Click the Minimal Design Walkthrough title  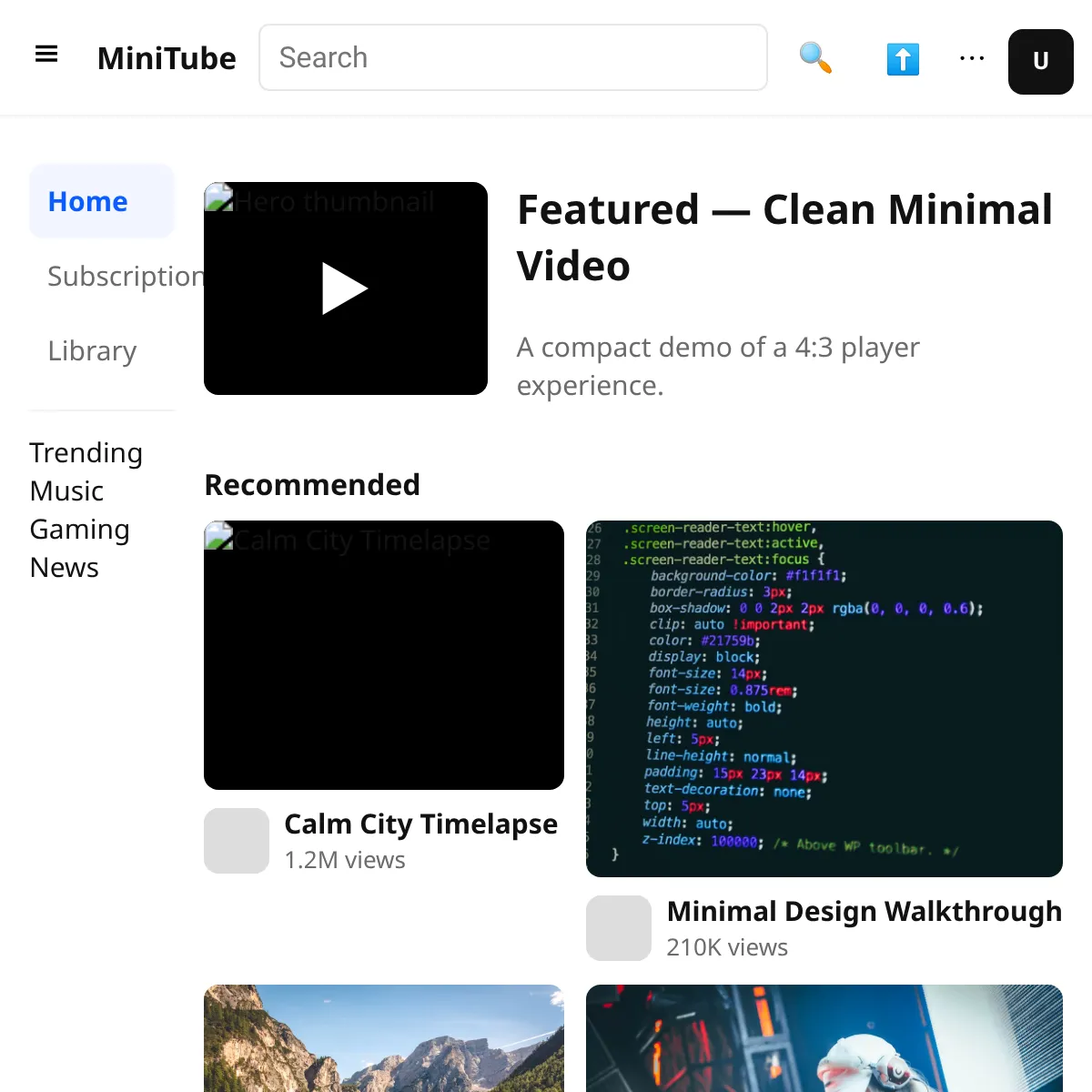click(x=864, y=911)
